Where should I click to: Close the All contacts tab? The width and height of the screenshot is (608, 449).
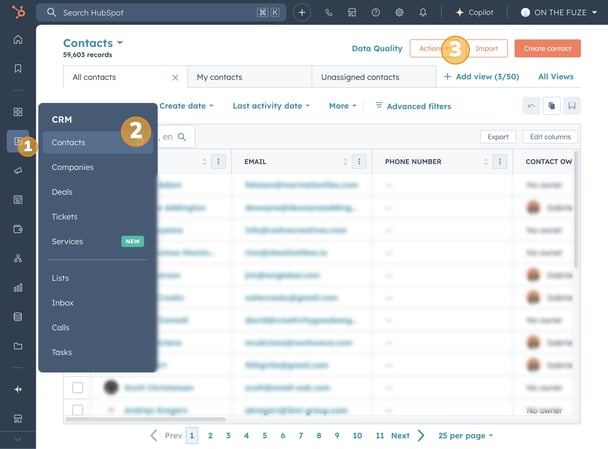(x=175, y=78)
